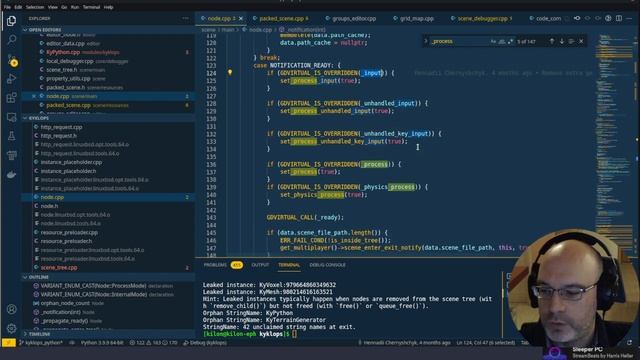Open the Edit menu
Screen dimensions: 640x360
(18, 7)
